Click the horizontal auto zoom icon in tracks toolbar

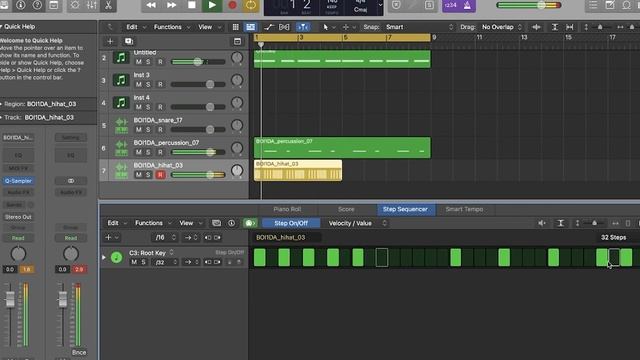(570, 27)
